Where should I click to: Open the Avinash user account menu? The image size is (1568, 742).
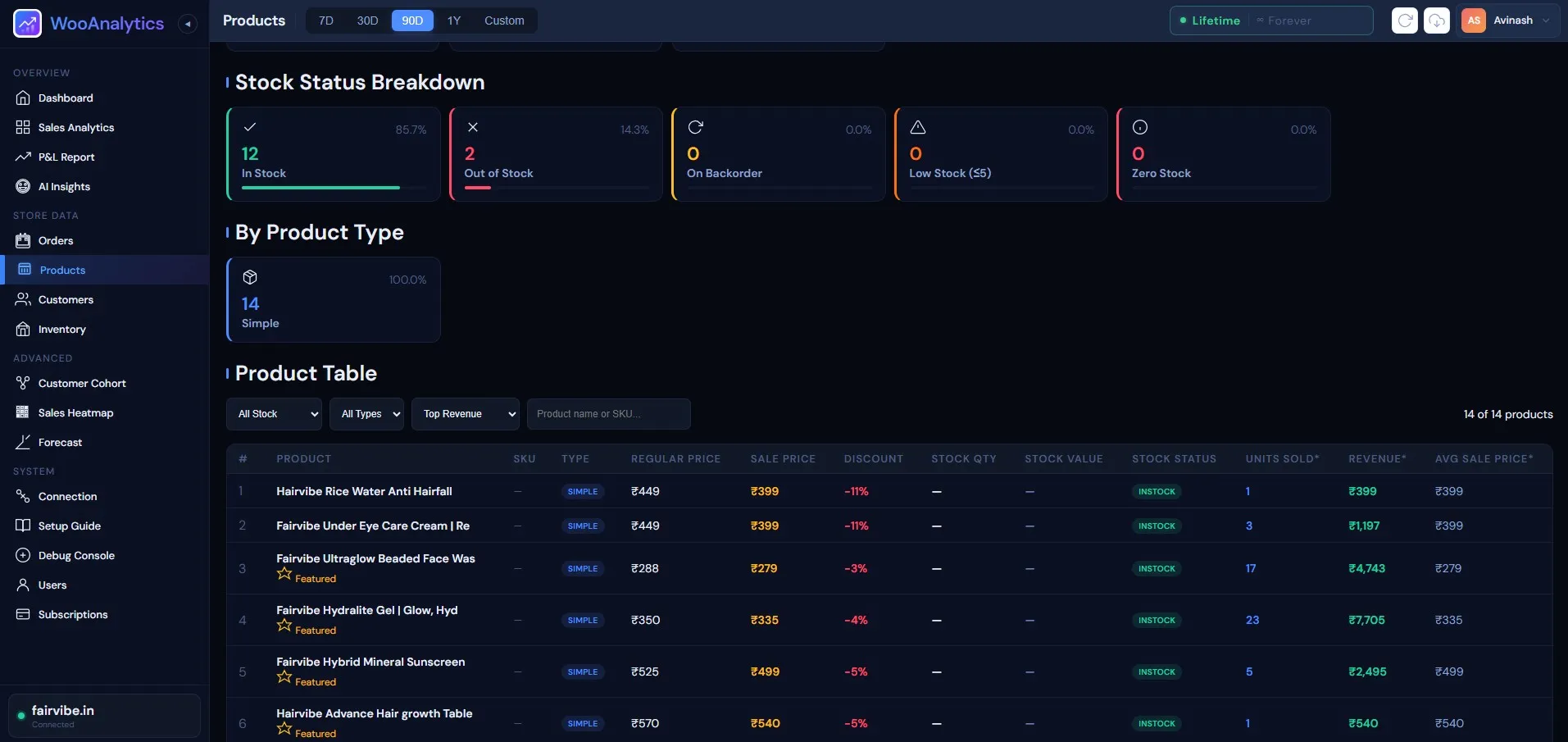tap(1507, 20)
